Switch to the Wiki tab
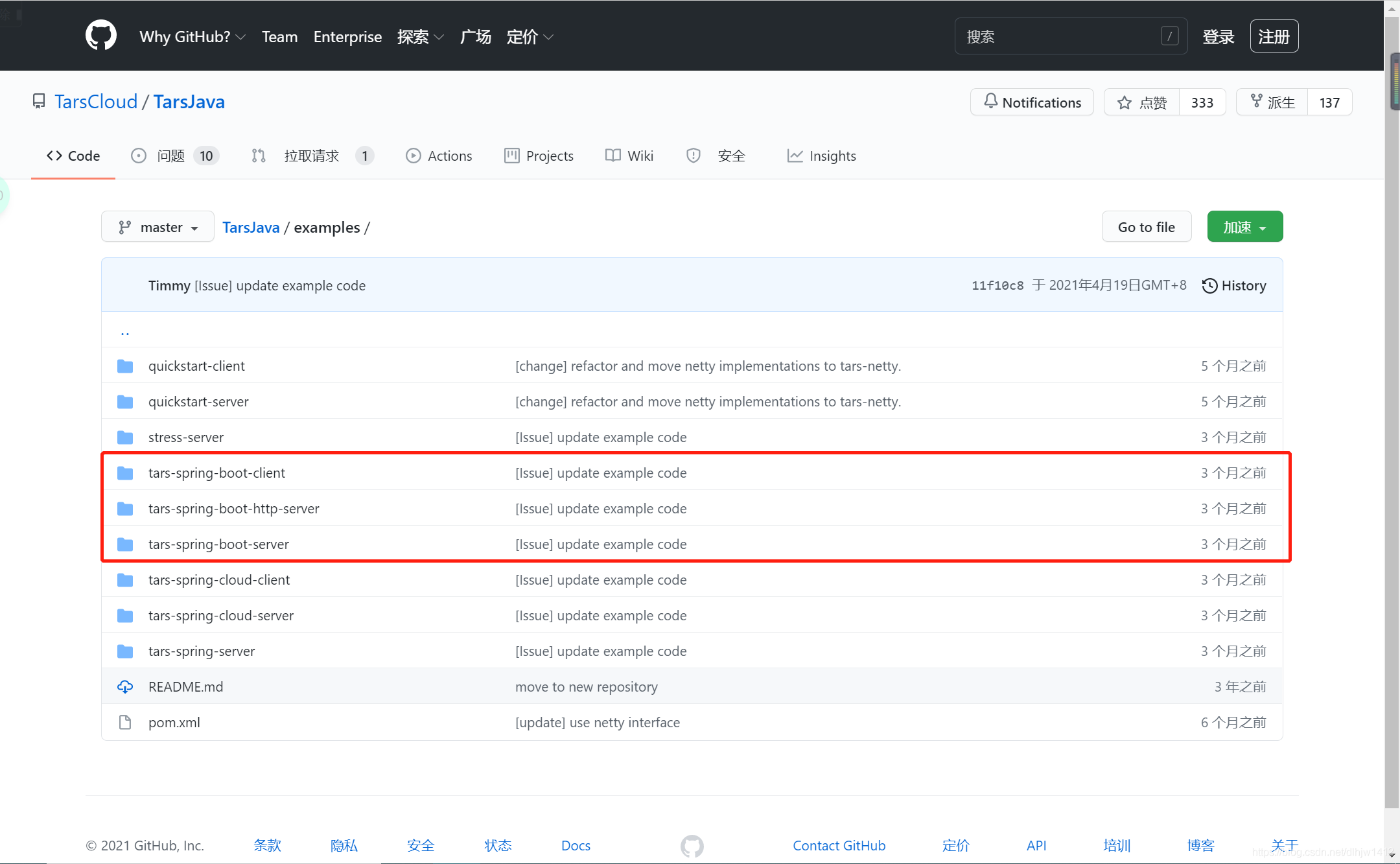Viewport: 1400px width, 864px height. tap(629, 156)
